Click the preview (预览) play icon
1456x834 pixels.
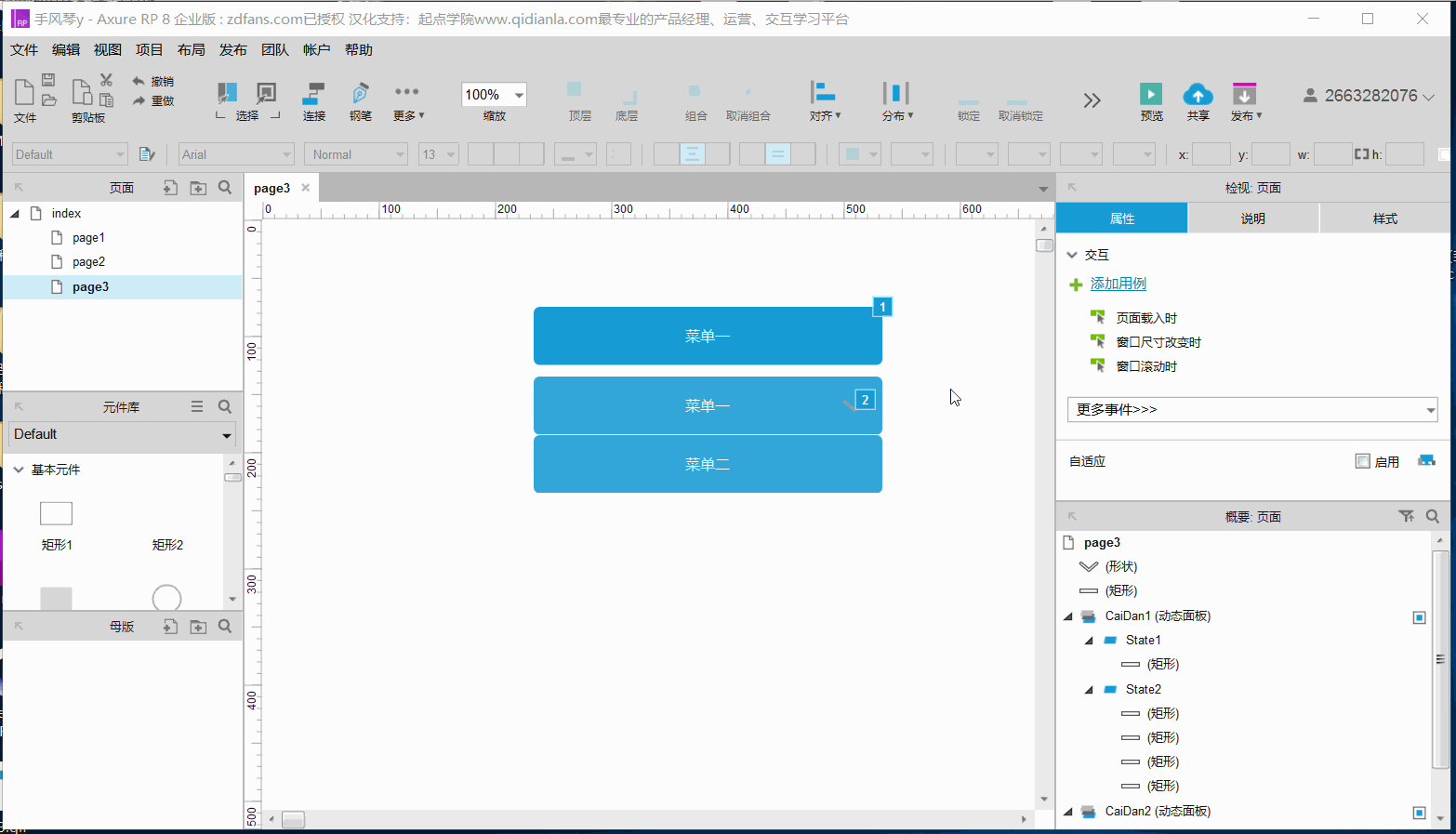pyautogui.click(x=1151, y=94)
